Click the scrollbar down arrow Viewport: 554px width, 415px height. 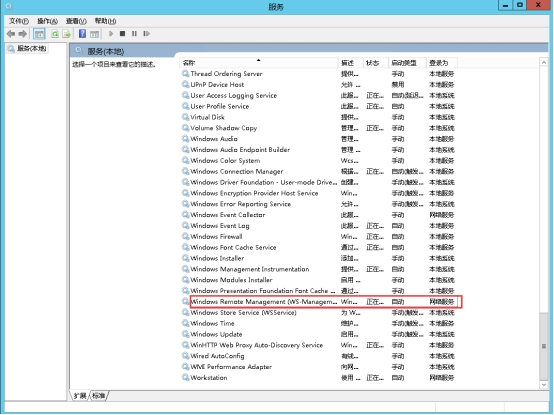544,384
